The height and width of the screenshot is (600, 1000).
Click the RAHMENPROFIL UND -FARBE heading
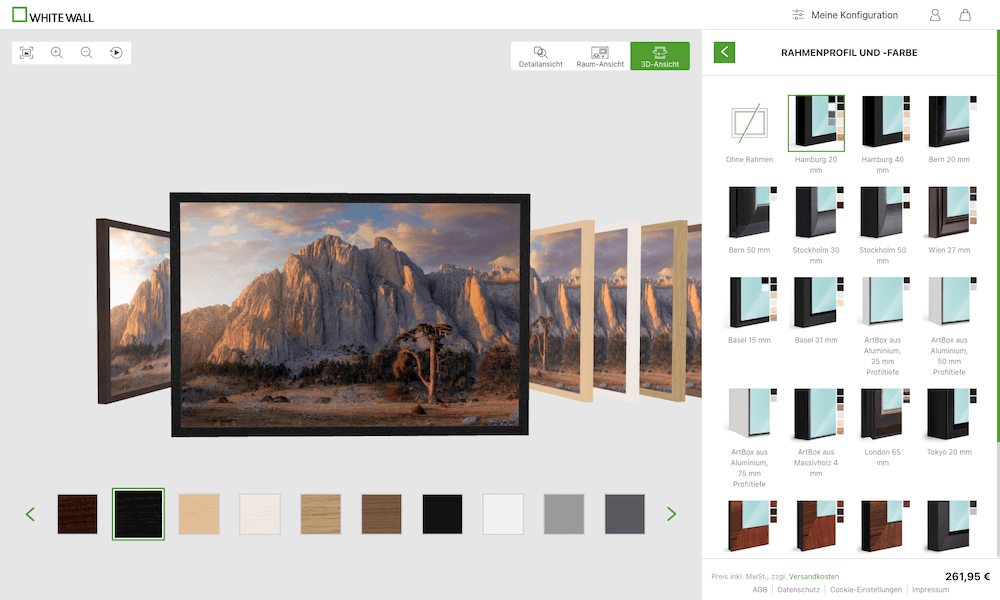click(849, 53)
